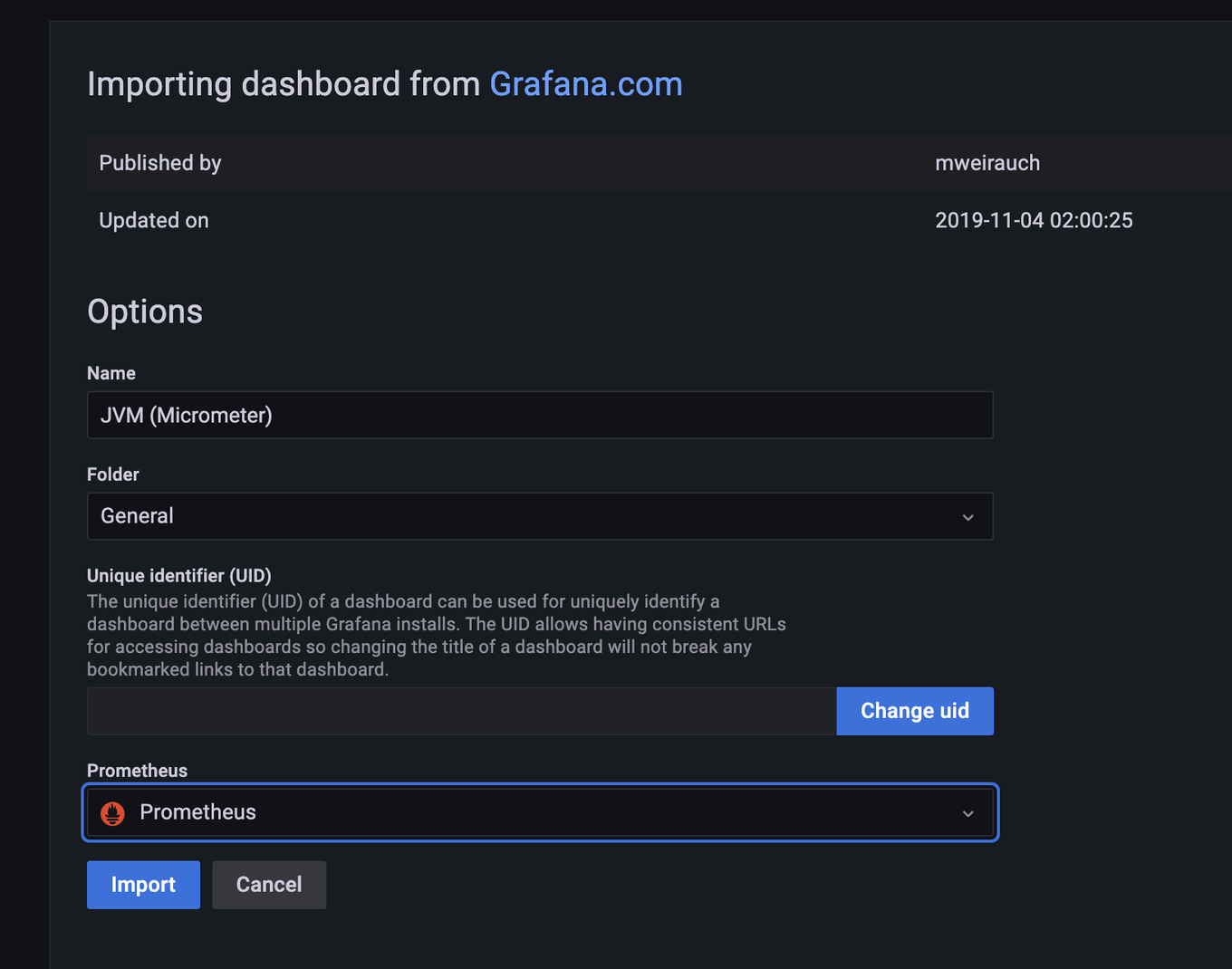Image resolution: width=1232 pixels, height=969 pixels.
Task: Click the Published by row label
Action: pos(160,163)
